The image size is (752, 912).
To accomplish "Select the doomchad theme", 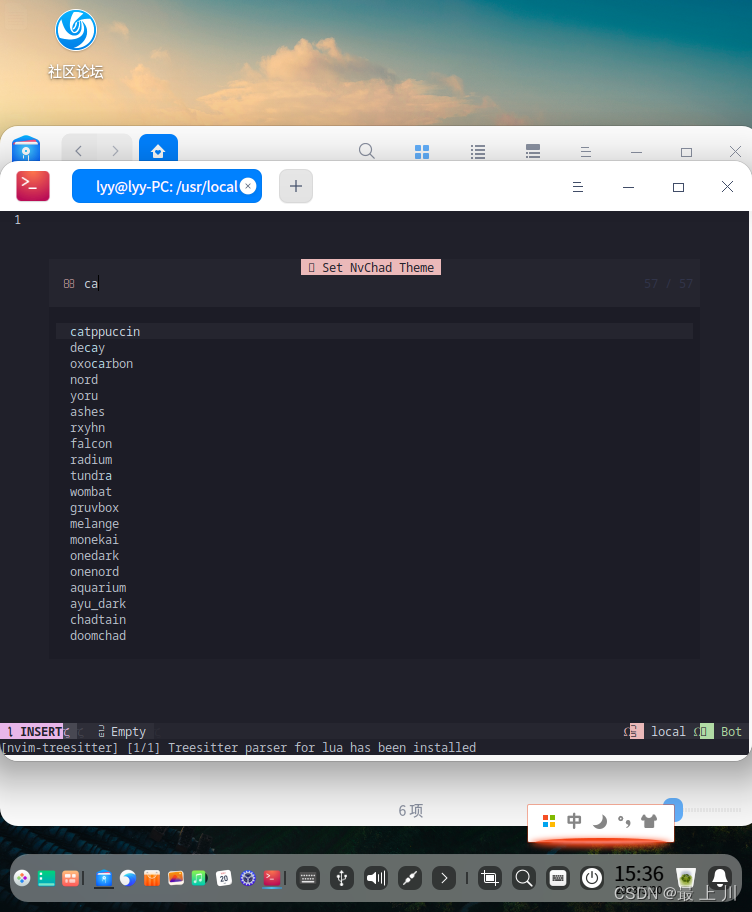I will (98, 636).
